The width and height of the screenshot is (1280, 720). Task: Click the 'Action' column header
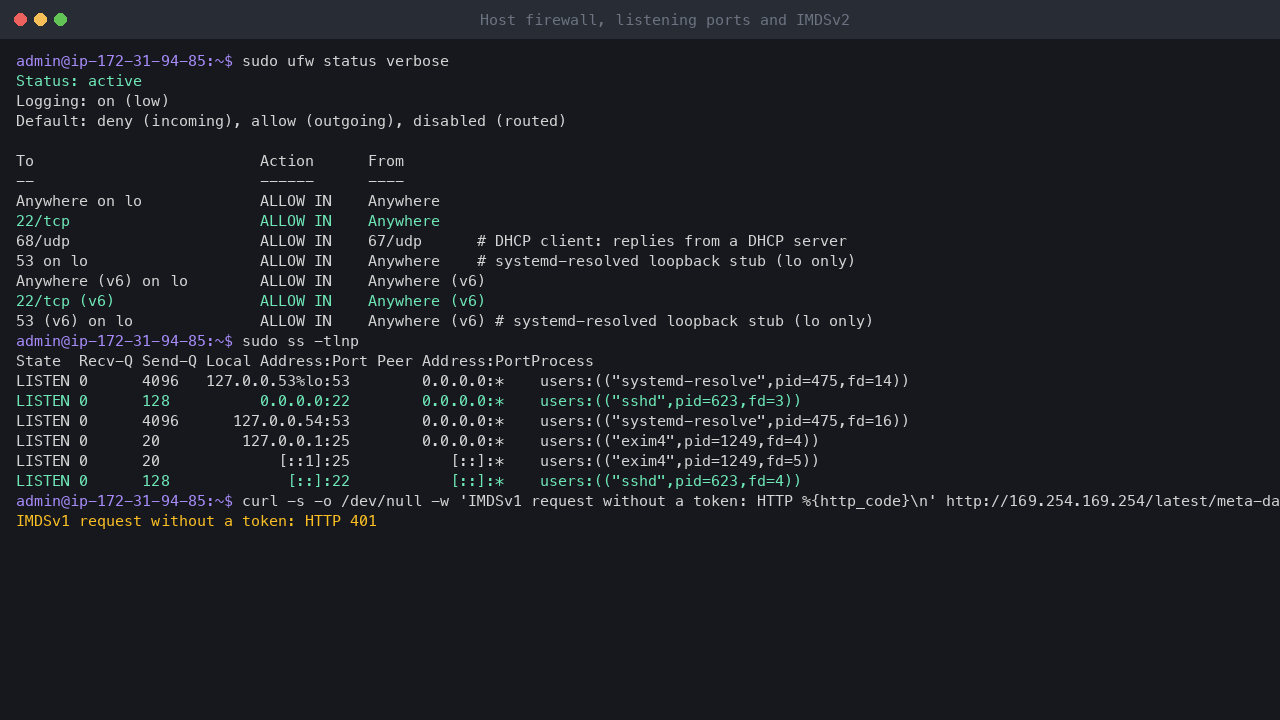click(x=287, y=161)
